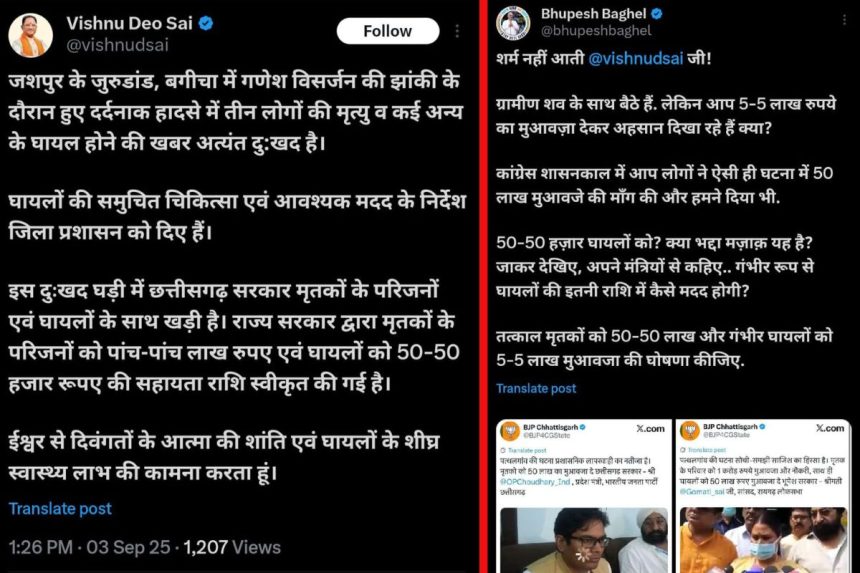This screenshot has width=860, height=573.
Task: Click the BJP lotus logo in right embedded post
Action: click(690, 430)
